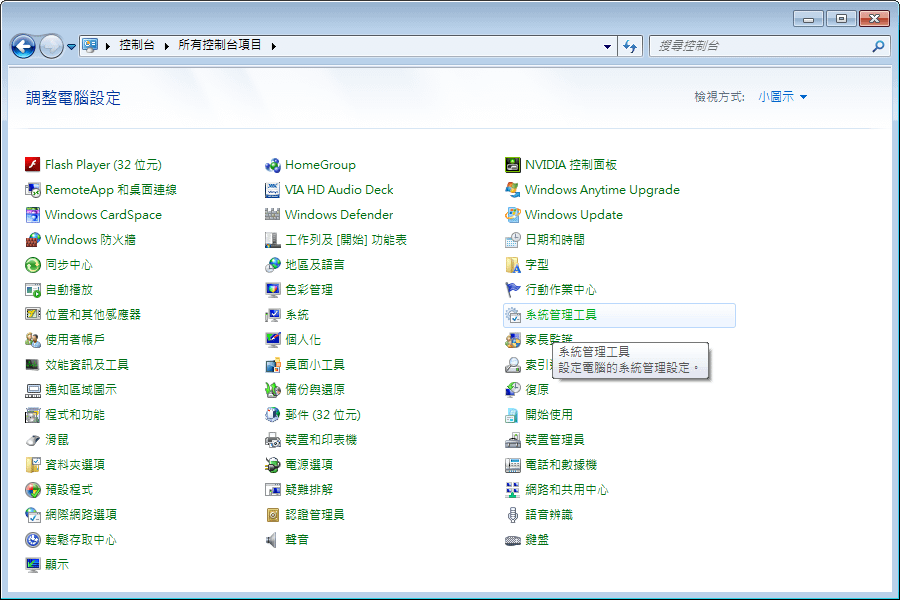Open the 位置和其他感應器 link
The image size is (900, 600).
click(x=93, y=315)
